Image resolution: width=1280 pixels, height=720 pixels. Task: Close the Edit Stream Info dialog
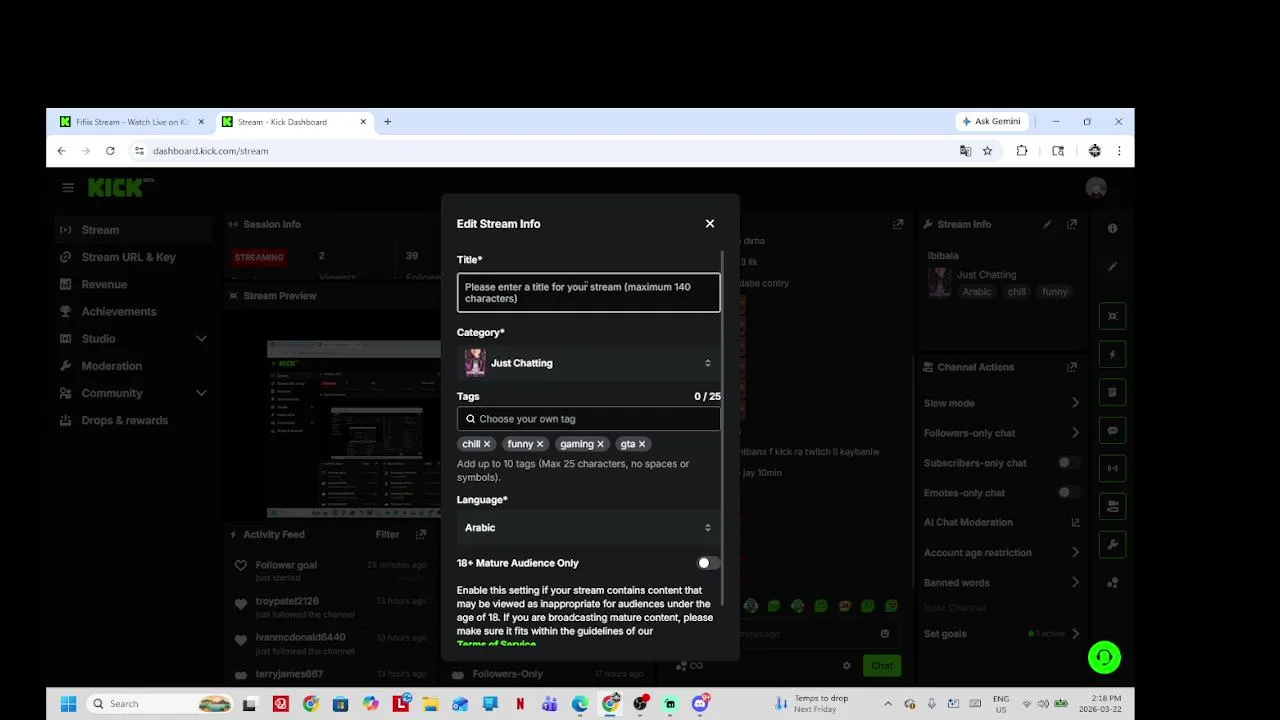tap(710, 224)
